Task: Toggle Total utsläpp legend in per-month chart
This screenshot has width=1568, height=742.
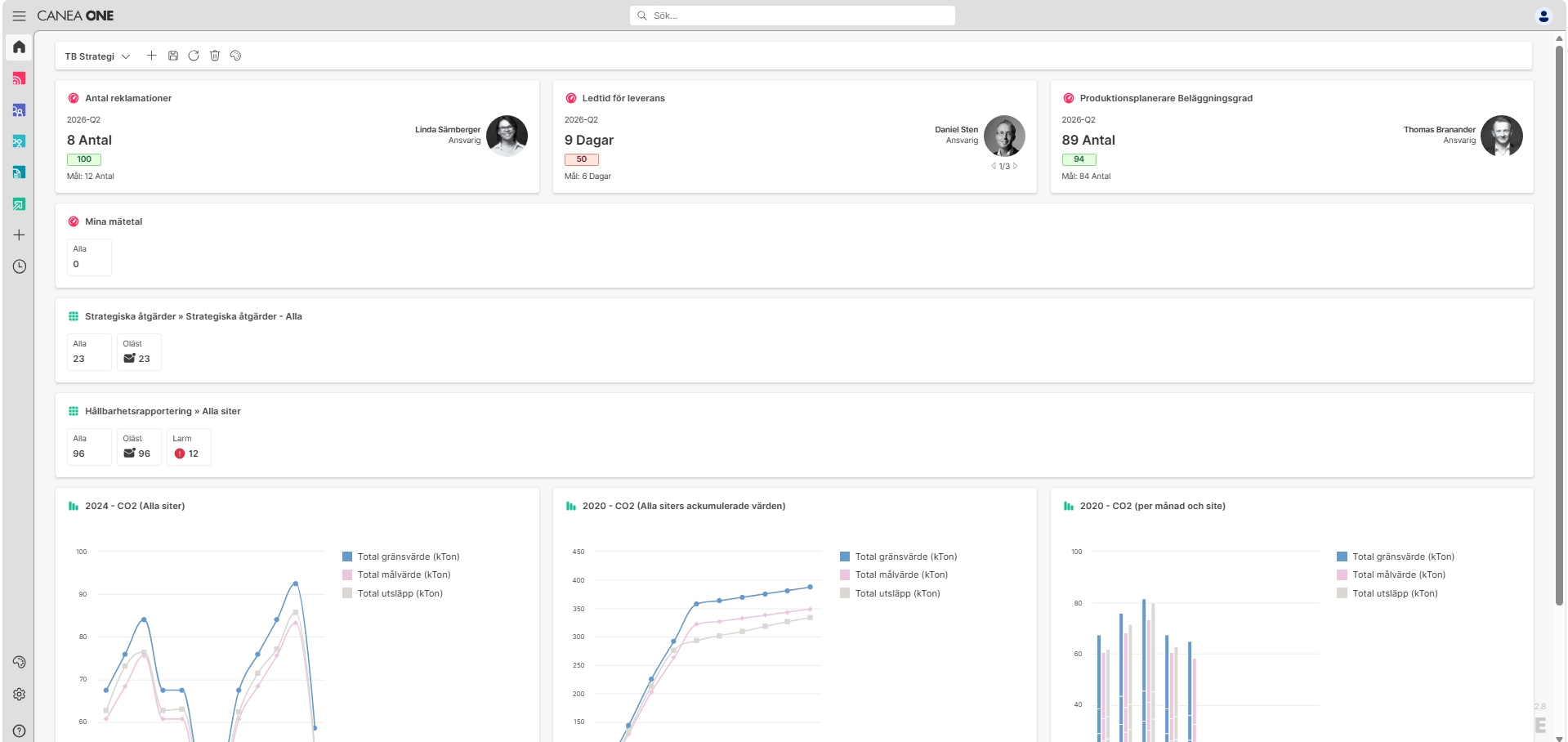Action: click(x=1387, y=593)
